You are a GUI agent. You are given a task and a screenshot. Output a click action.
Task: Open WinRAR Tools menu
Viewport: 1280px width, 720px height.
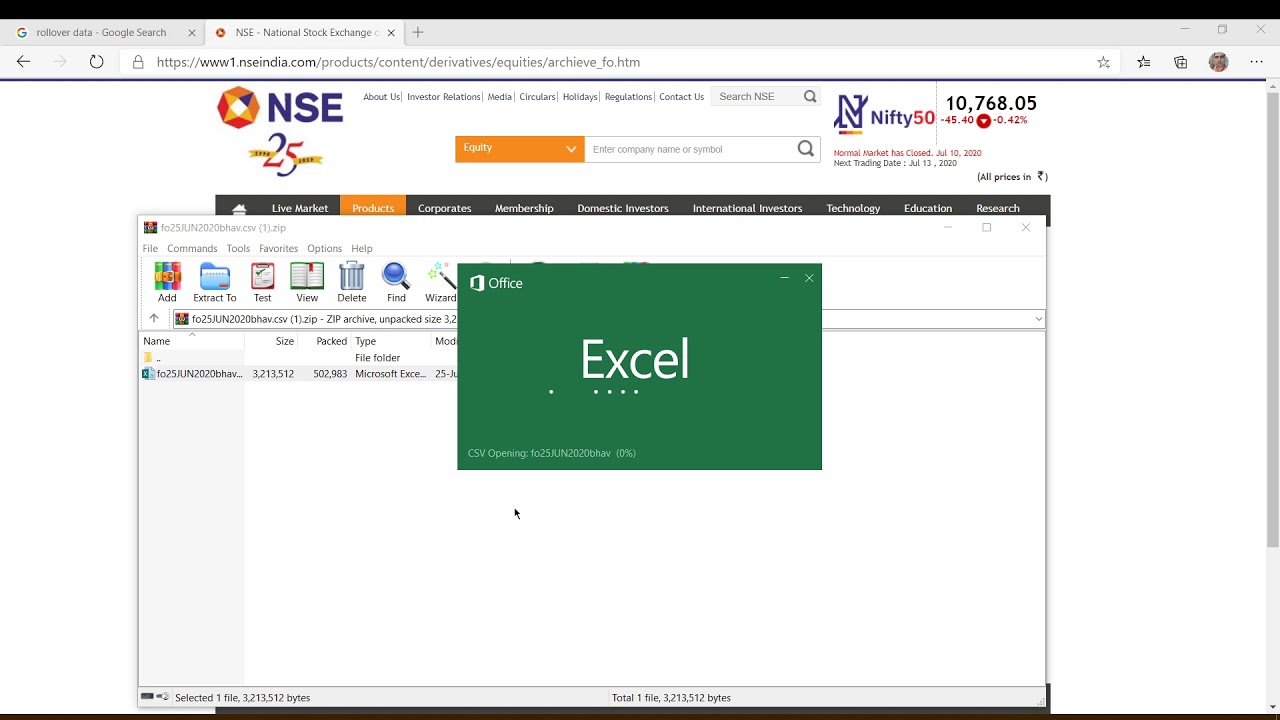click(238, 248)
